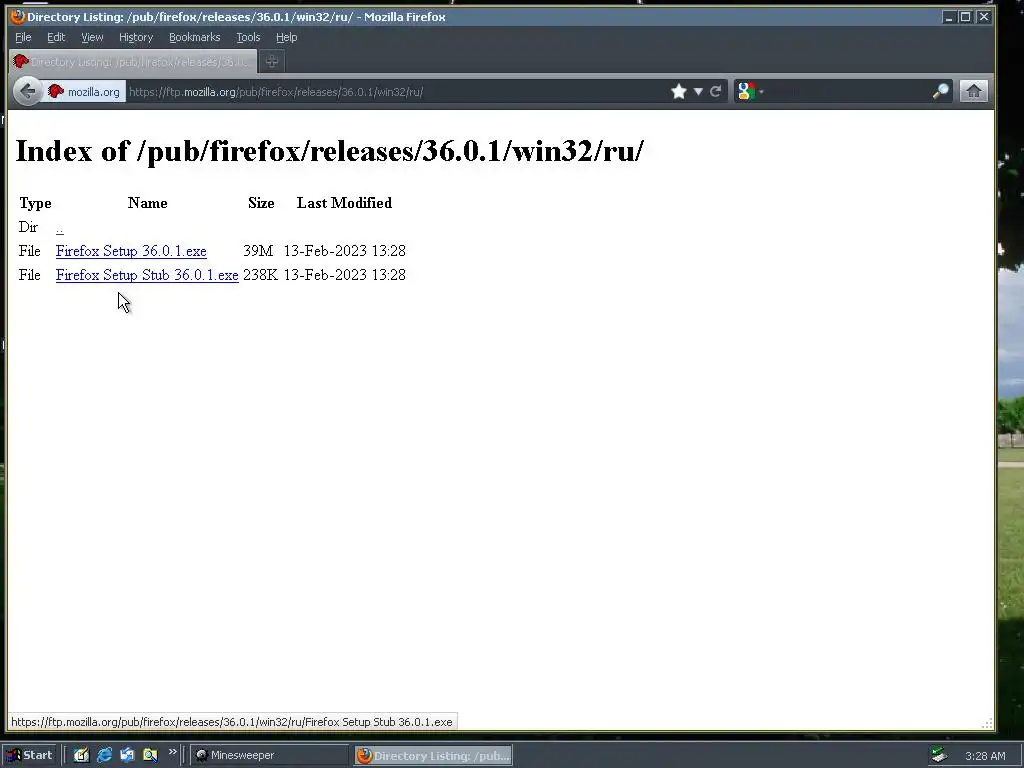Open the View menu
The image size is (1024, 768).
click(92, 37)
